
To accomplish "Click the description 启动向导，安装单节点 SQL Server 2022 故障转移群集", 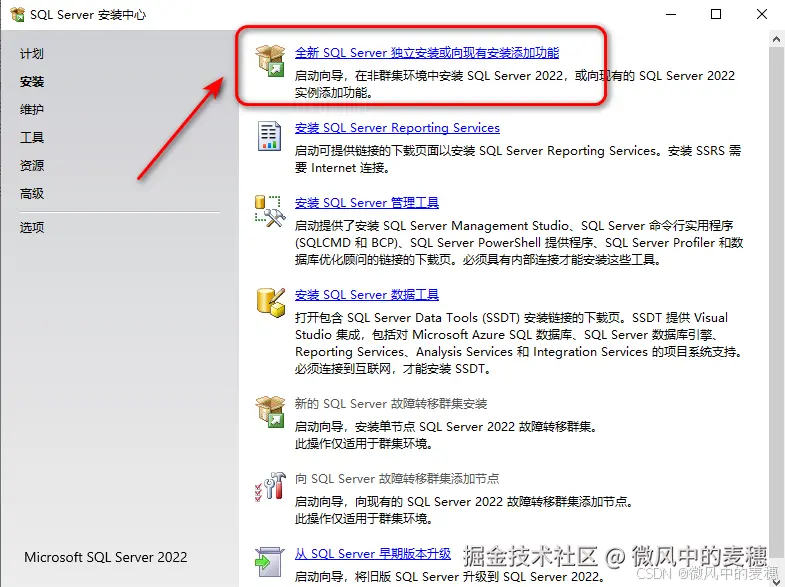I will click(446, 427).
